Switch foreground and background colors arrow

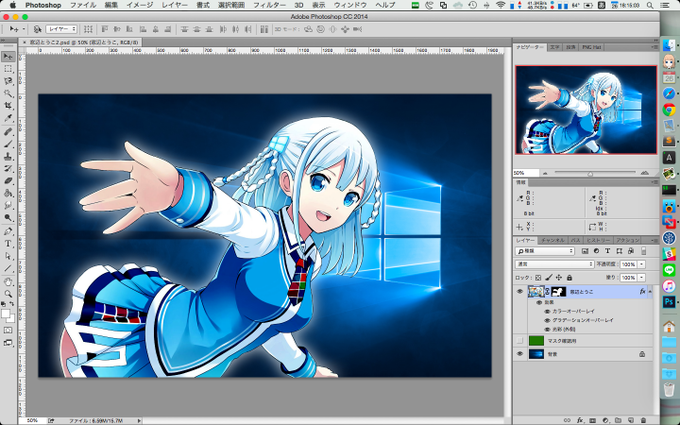[12, 305]
